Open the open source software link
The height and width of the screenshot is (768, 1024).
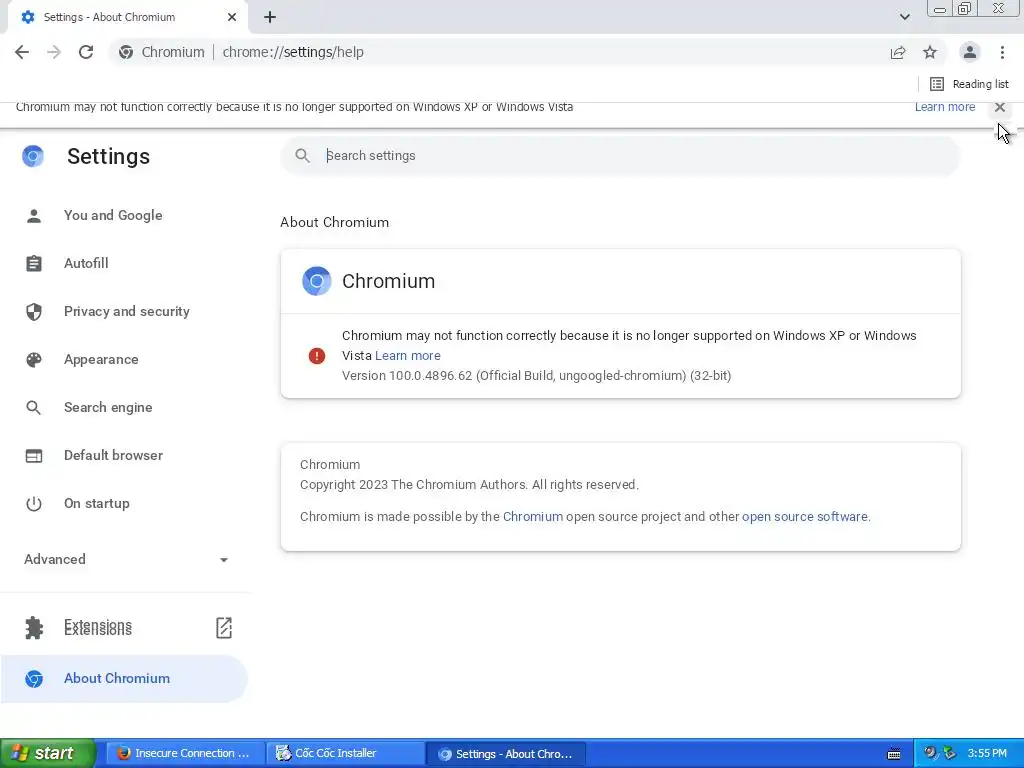805,517
